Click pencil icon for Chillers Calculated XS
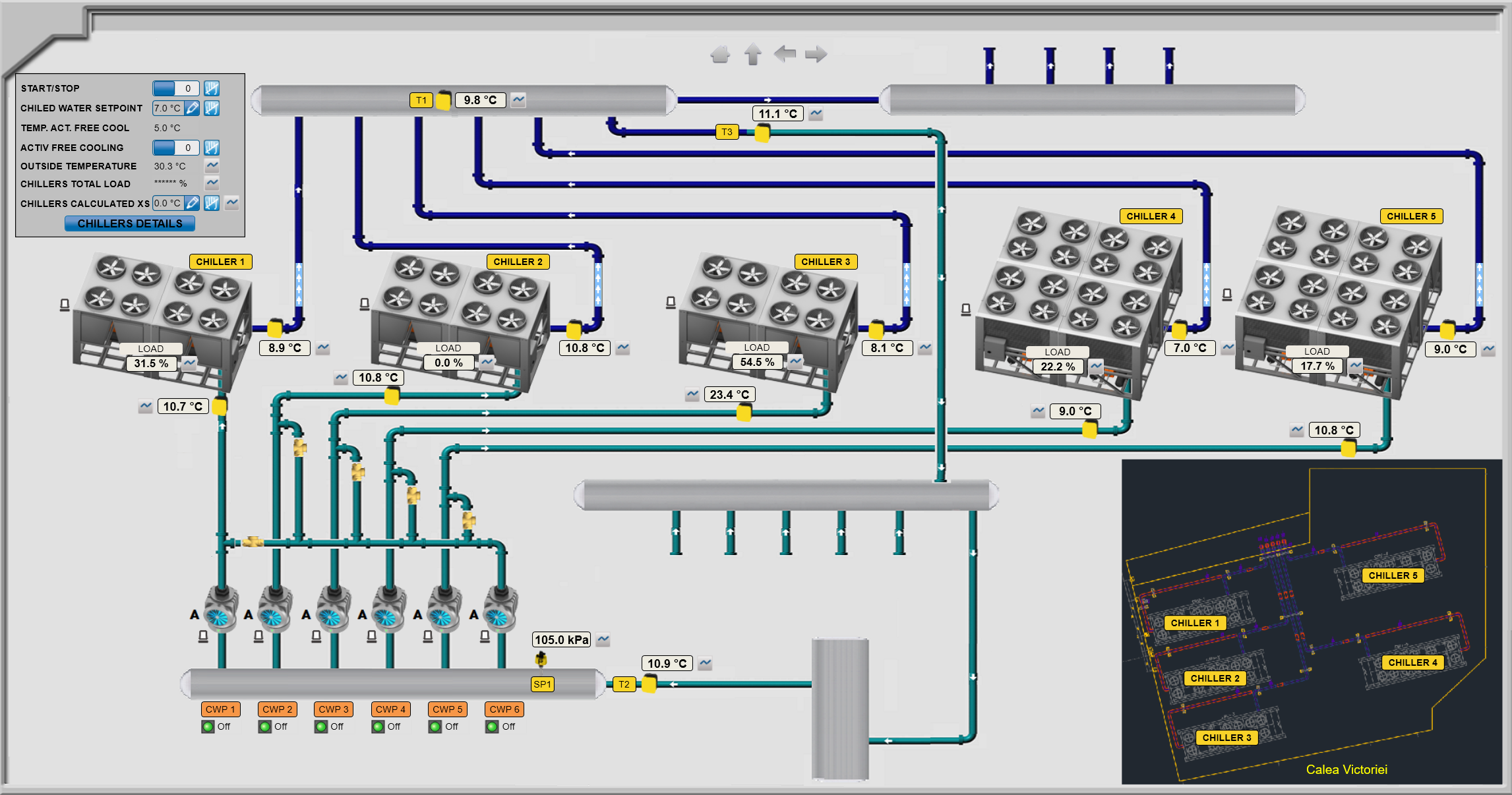1512x795 pixels. click(x=192, y=203)
